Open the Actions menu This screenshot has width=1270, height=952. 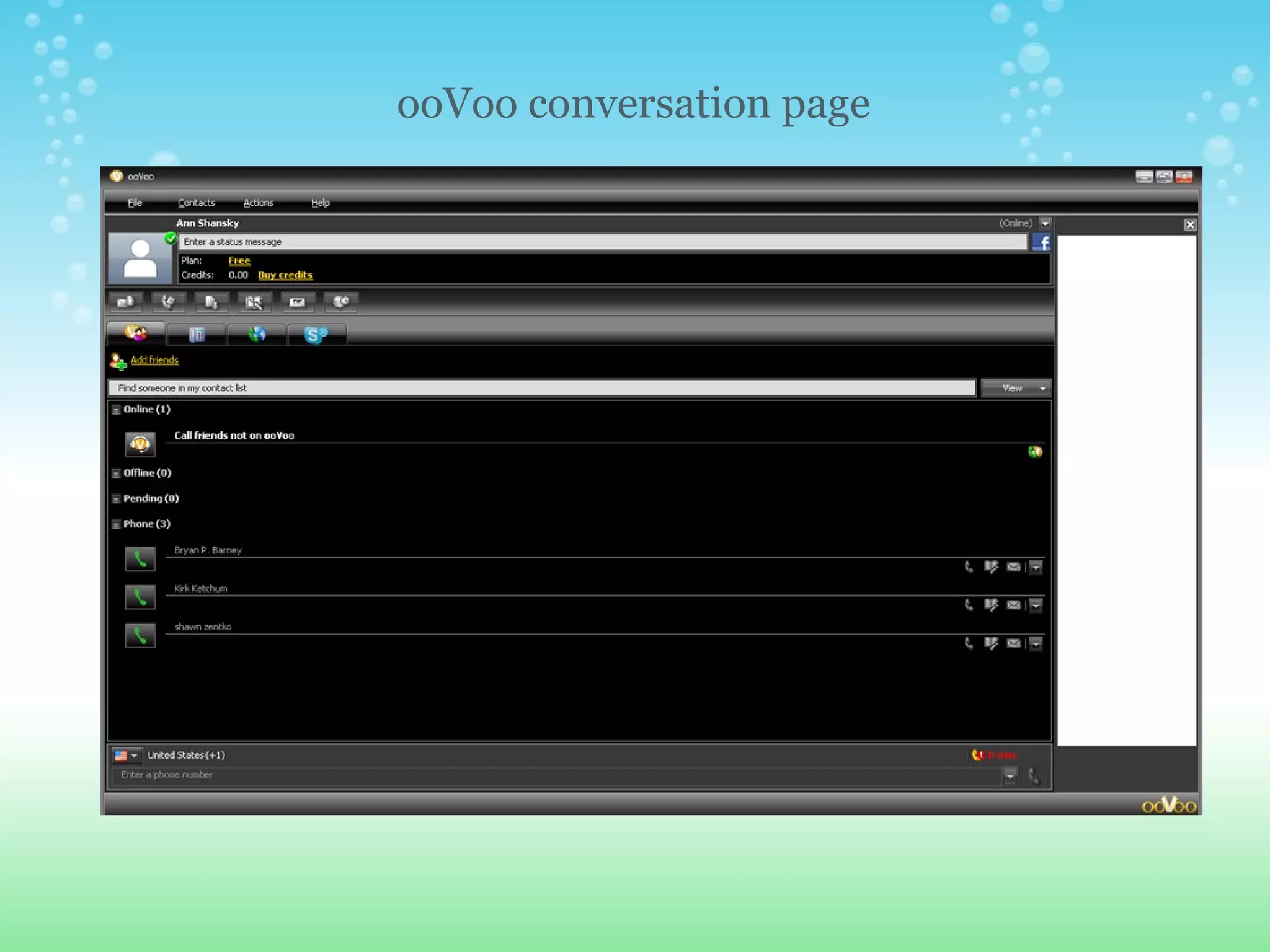point(258,203)
